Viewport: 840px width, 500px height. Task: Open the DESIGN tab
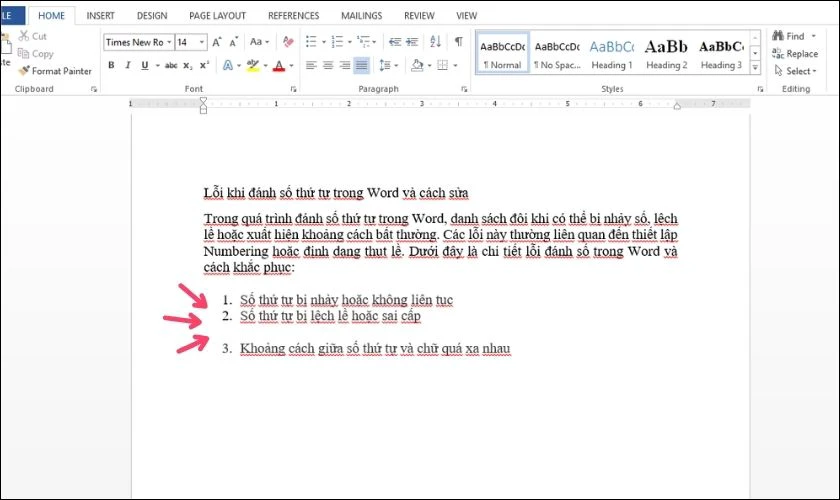click(x=152, y=16)
